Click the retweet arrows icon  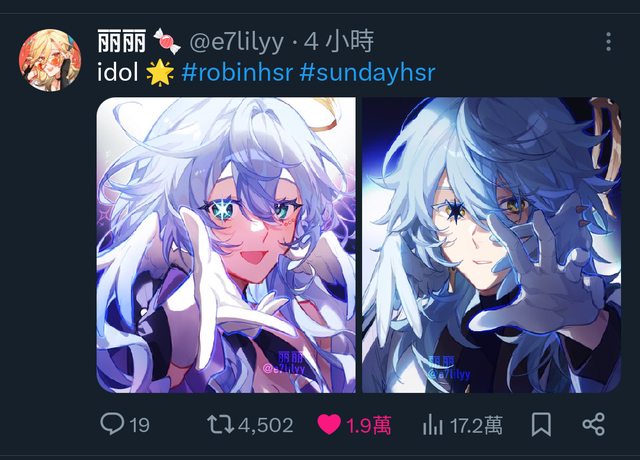[220, 424]
